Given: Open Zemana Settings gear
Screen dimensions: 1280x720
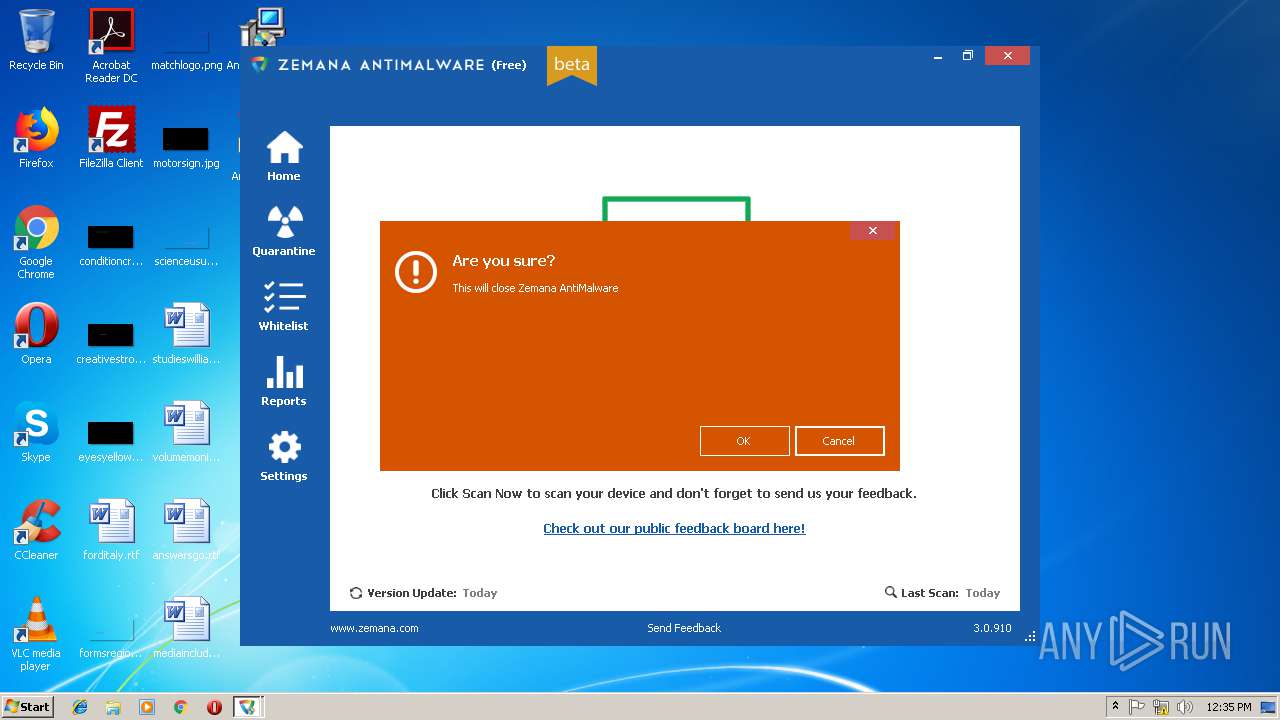Looking at the screenshot, I should tap(284, 456).
